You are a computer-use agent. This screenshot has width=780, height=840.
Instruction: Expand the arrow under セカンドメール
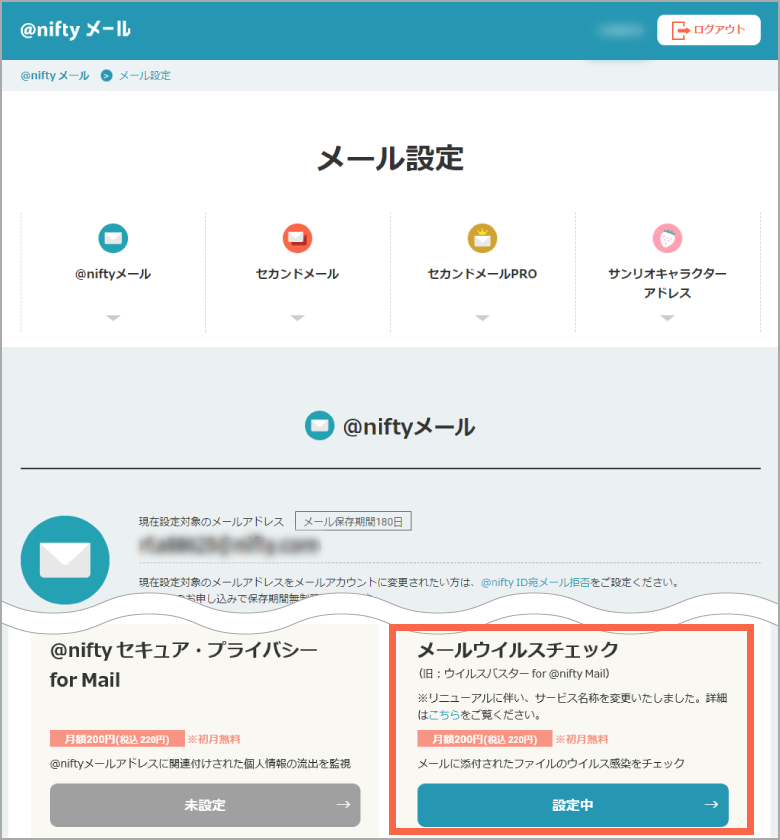[x=297, y=318]
